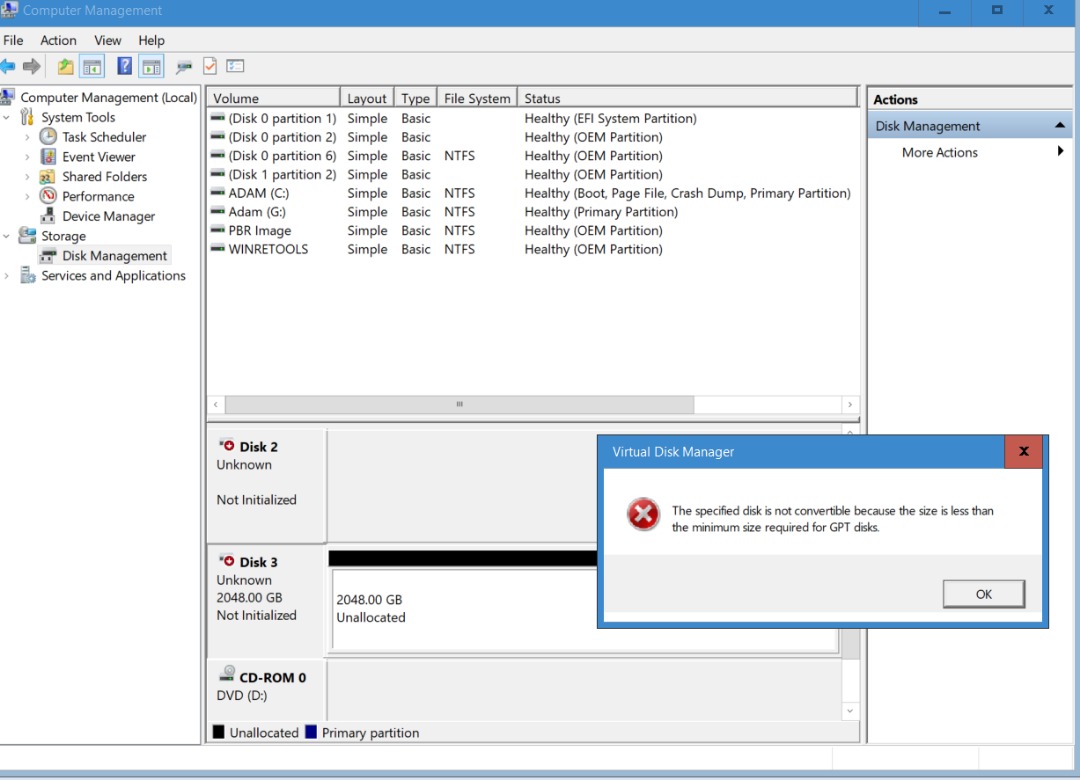The width and height of the screenshot is (1080, 780).
Task: Collapse the System Tools tree node
Action: pyautogui.click(x=7, y=117)
